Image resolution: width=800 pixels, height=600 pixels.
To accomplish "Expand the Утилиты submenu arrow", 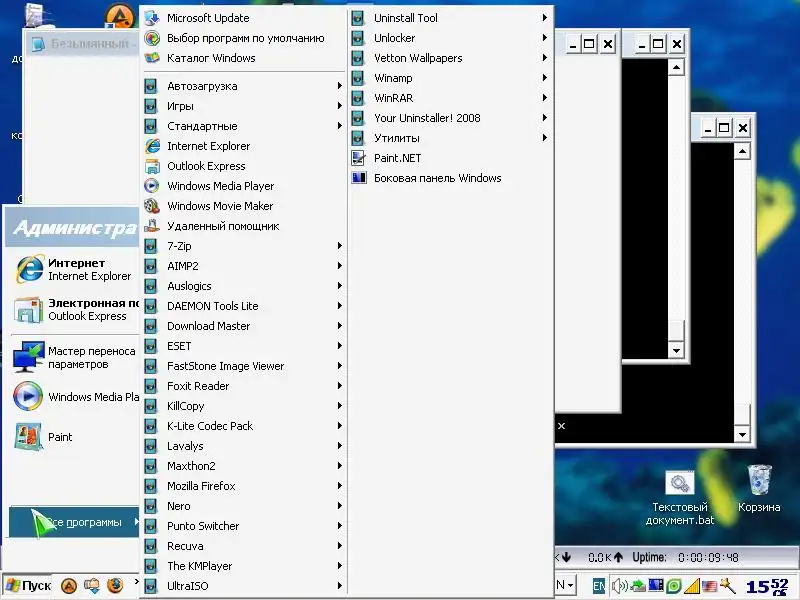I will (x=545, y=138).
